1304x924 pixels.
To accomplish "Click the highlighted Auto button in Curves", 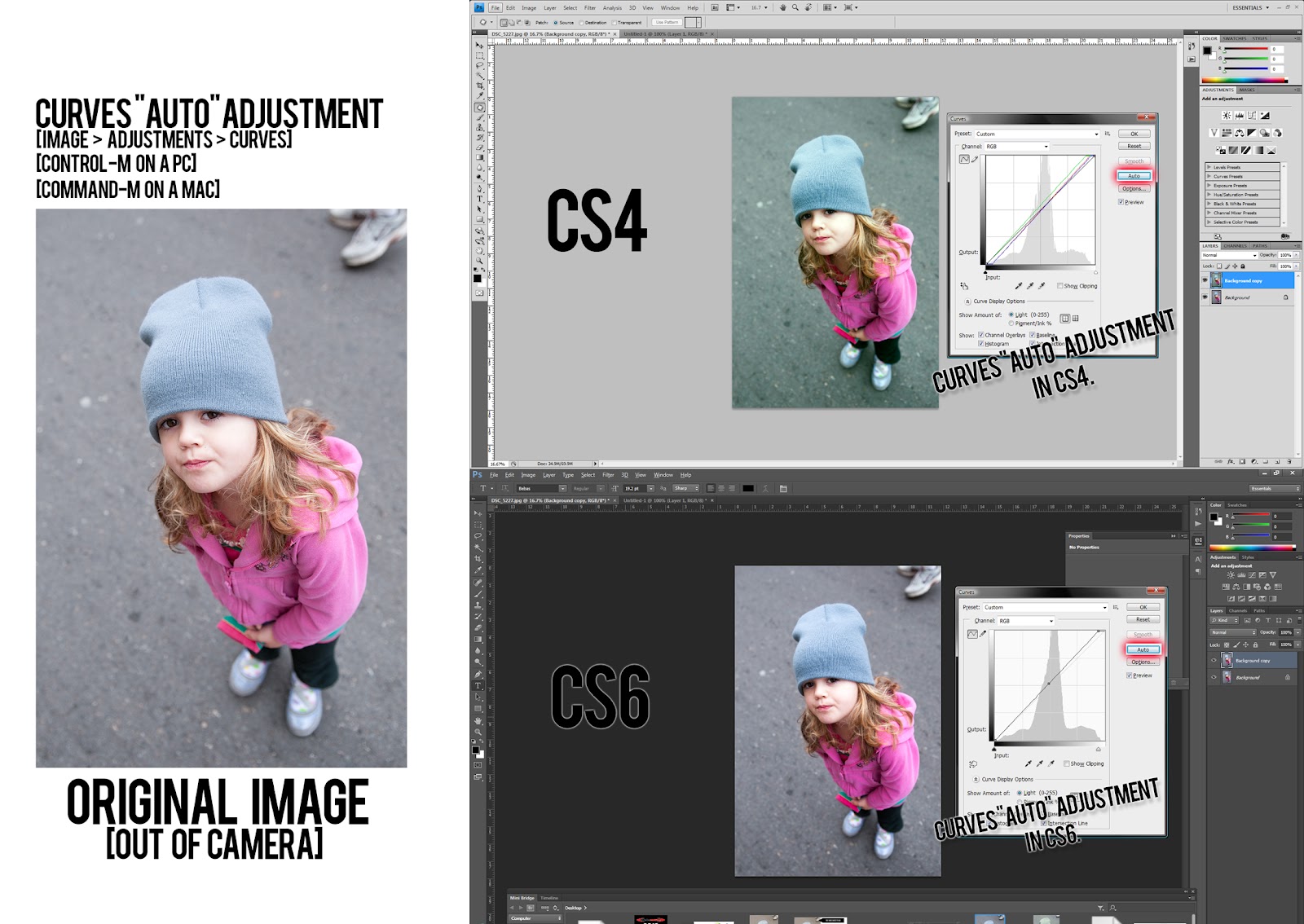I will click(1134, 176).
